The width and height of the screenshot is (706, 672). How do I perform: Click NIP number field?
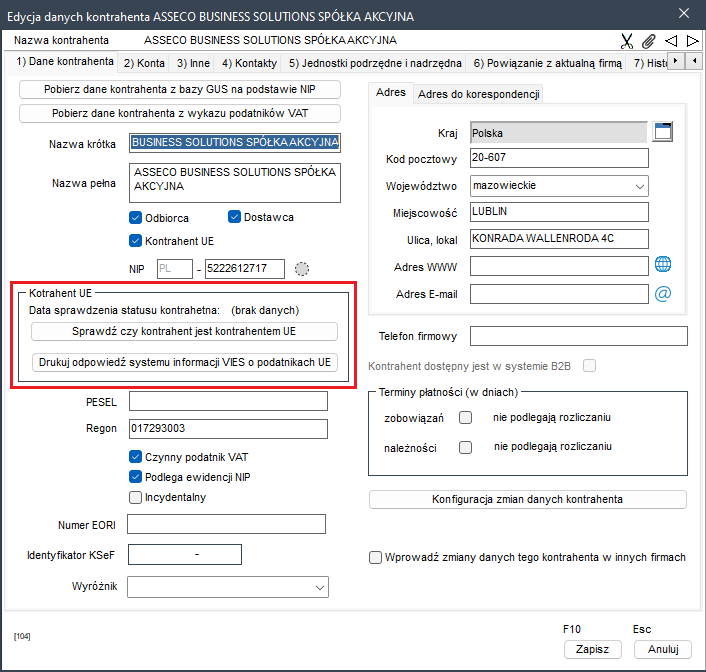(x=245, y=269)
